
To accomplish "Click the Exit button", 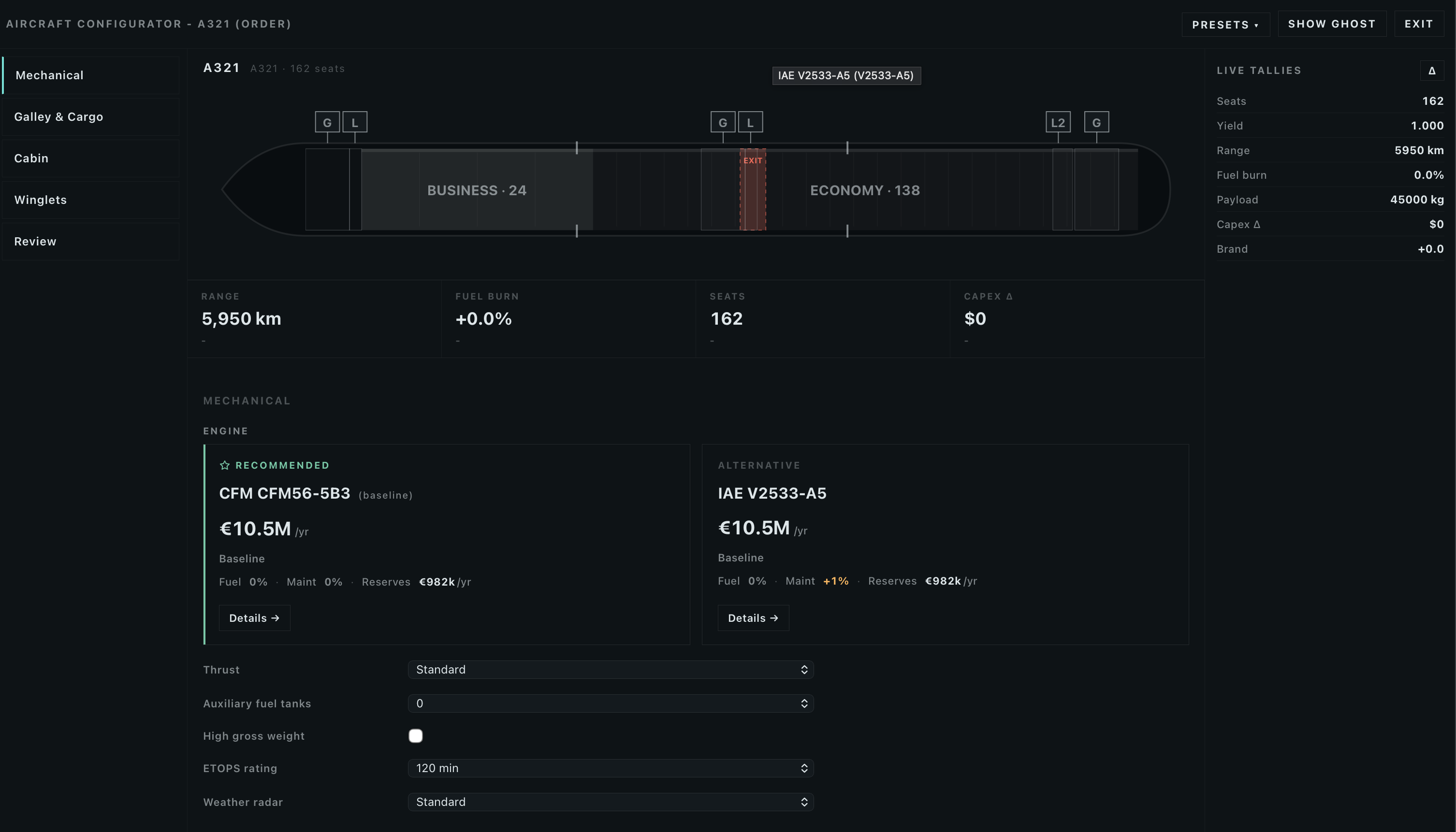I will tap(1419, 24).
